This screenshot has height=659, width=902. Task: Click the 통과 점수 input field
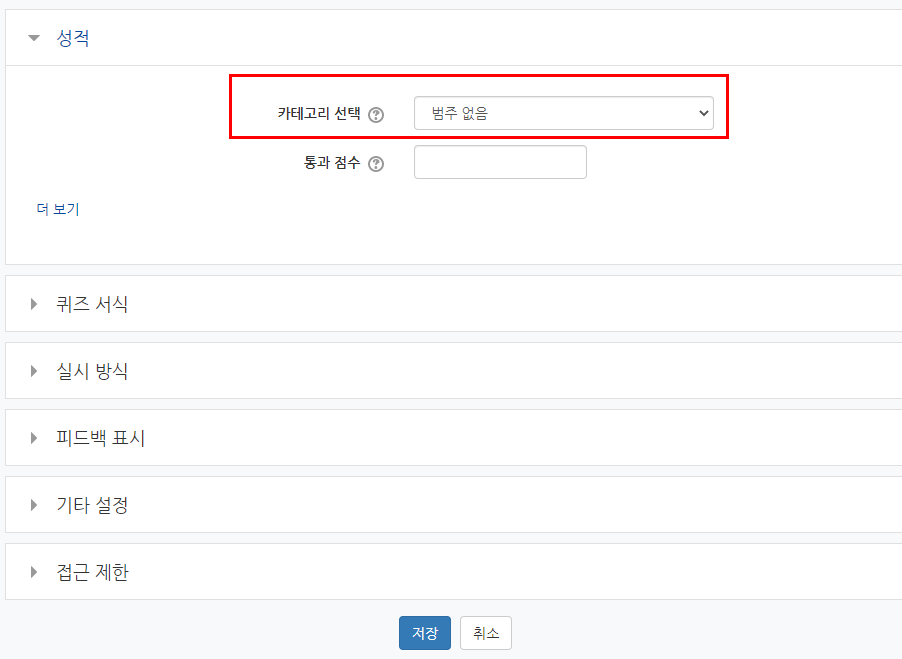(500, 162)
